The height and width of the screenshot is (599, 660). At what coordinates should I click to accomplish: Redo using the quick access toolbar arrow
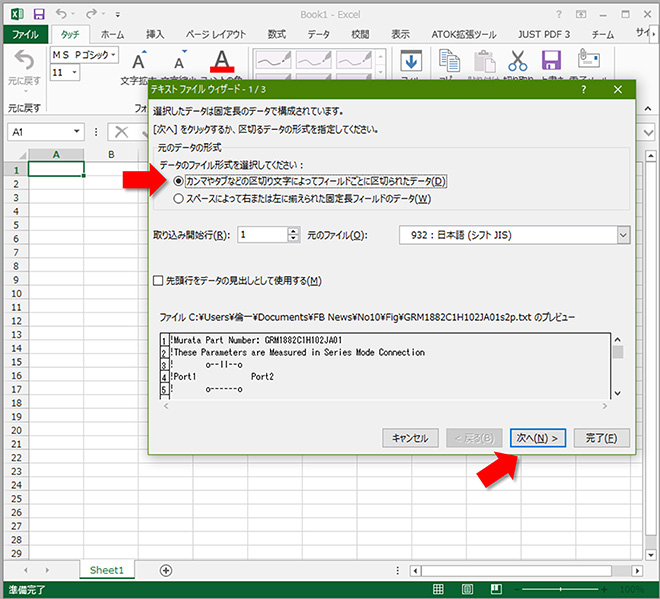tap(91, 14)
